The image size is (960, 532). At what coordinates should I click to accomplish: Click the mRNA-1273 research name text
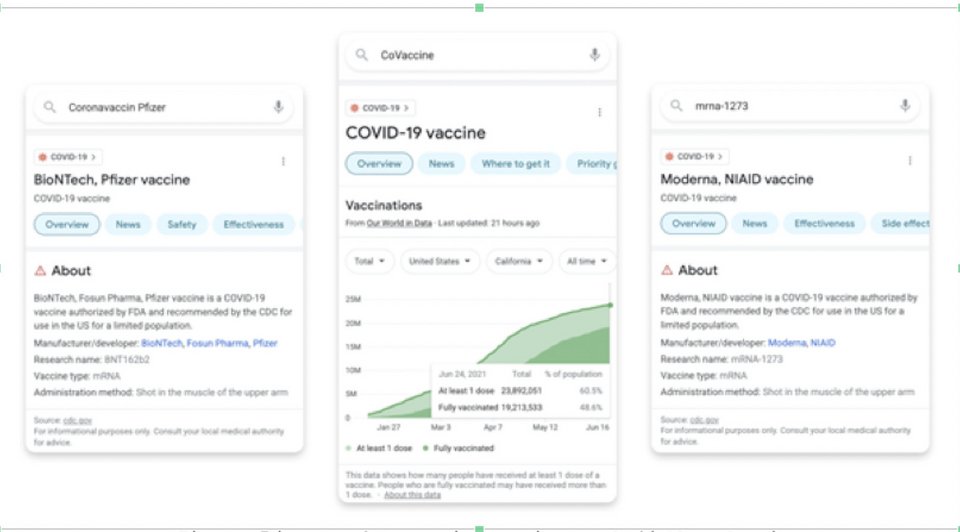tap(757, 359)
